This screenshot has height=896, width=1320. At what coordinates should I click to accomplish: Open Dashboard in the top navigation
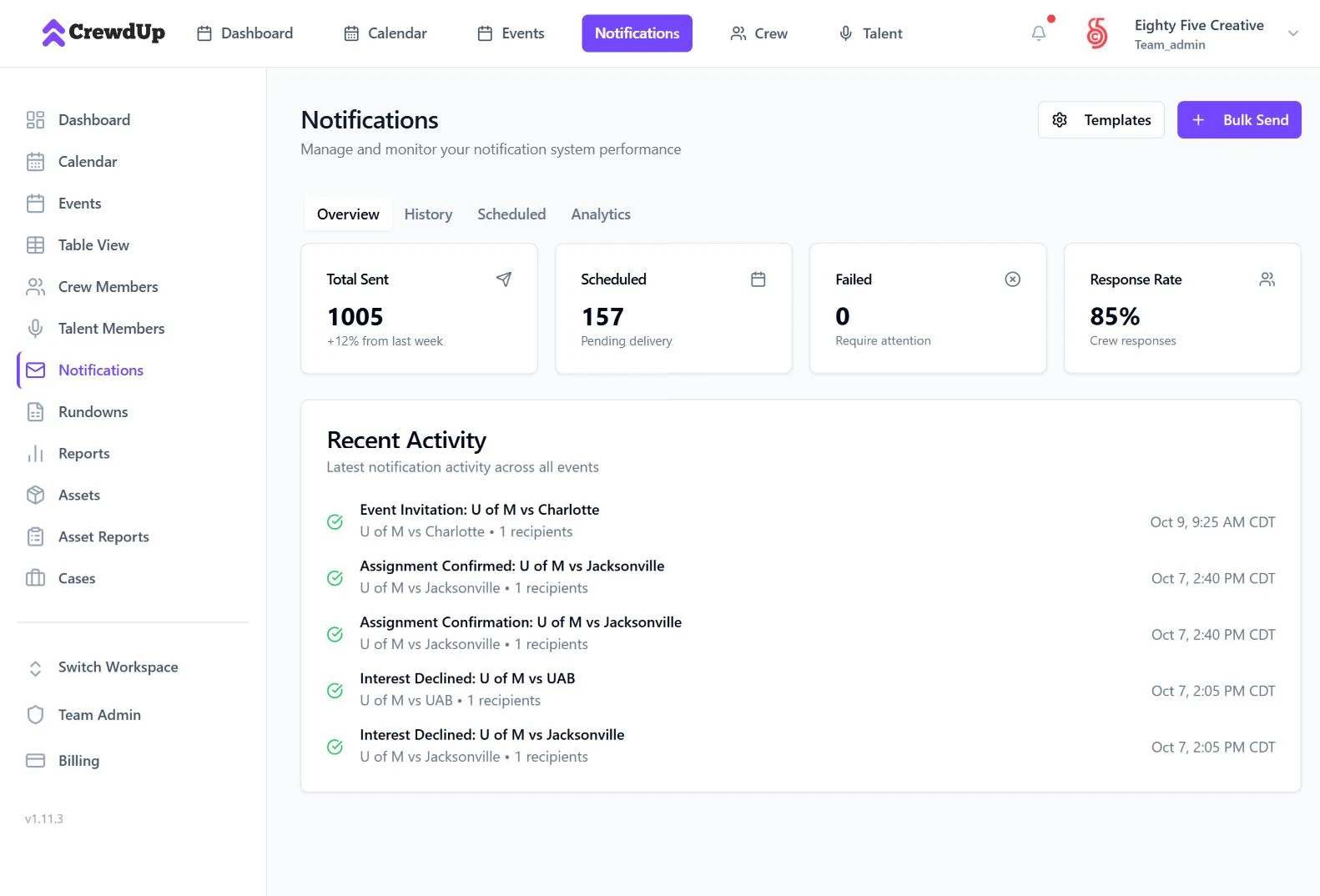click(x=244, y=33)
